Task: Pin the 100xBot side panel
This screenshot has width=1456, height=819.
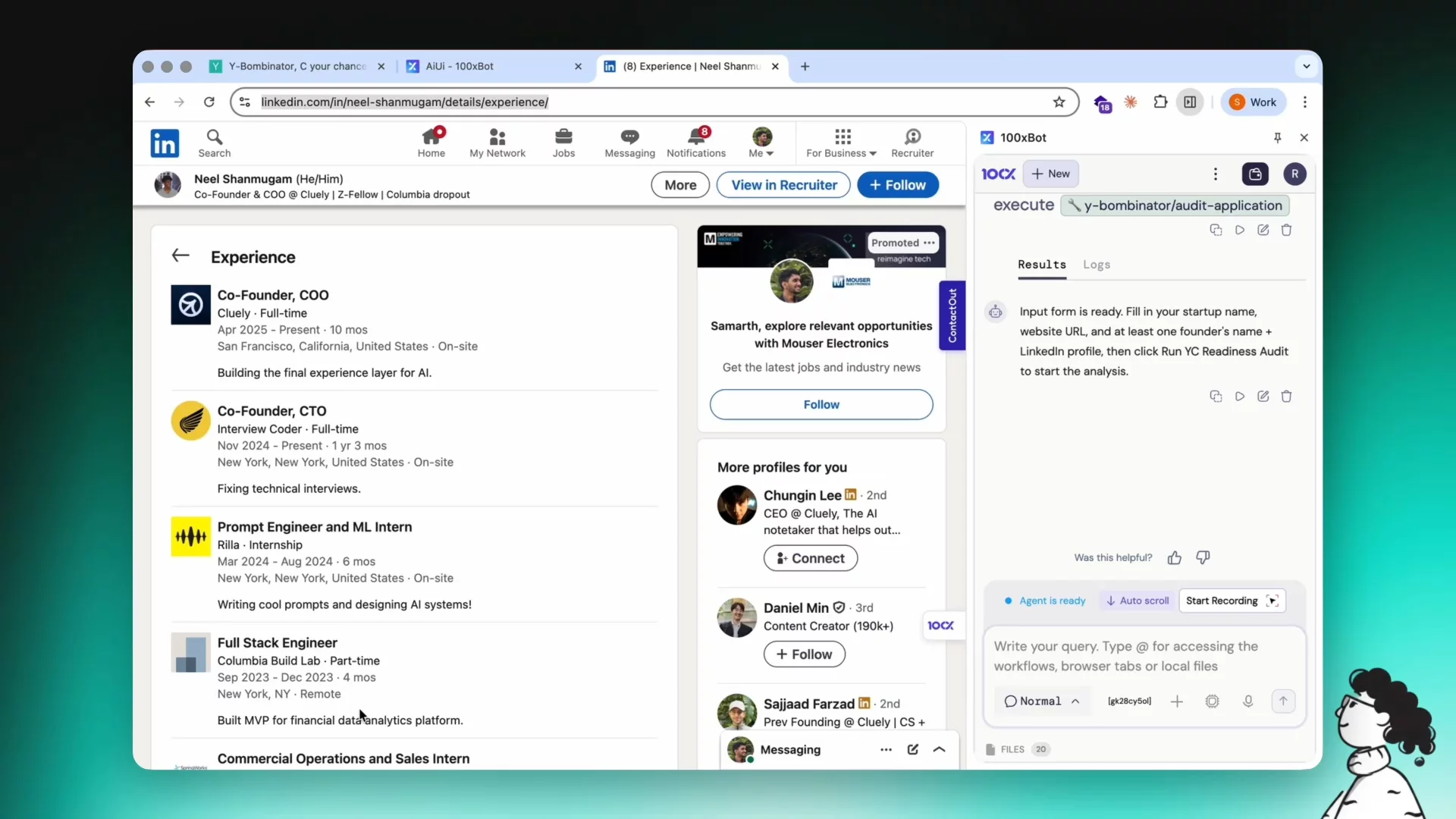Action: point(1278,138)
